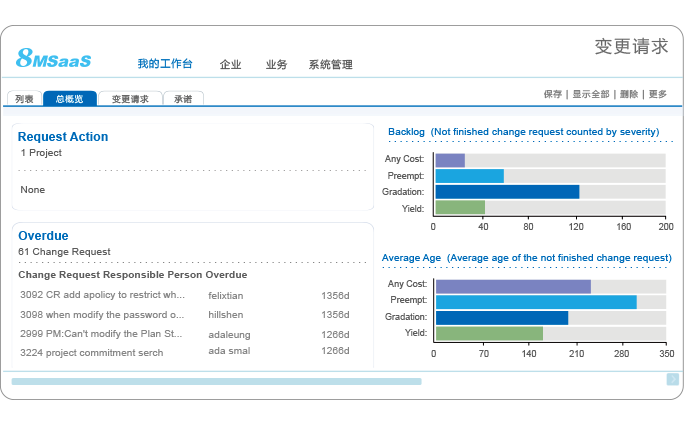Viewport: 684px width, 425px height.
Task: Click the Average Age chart title
Action: point(527,258)
